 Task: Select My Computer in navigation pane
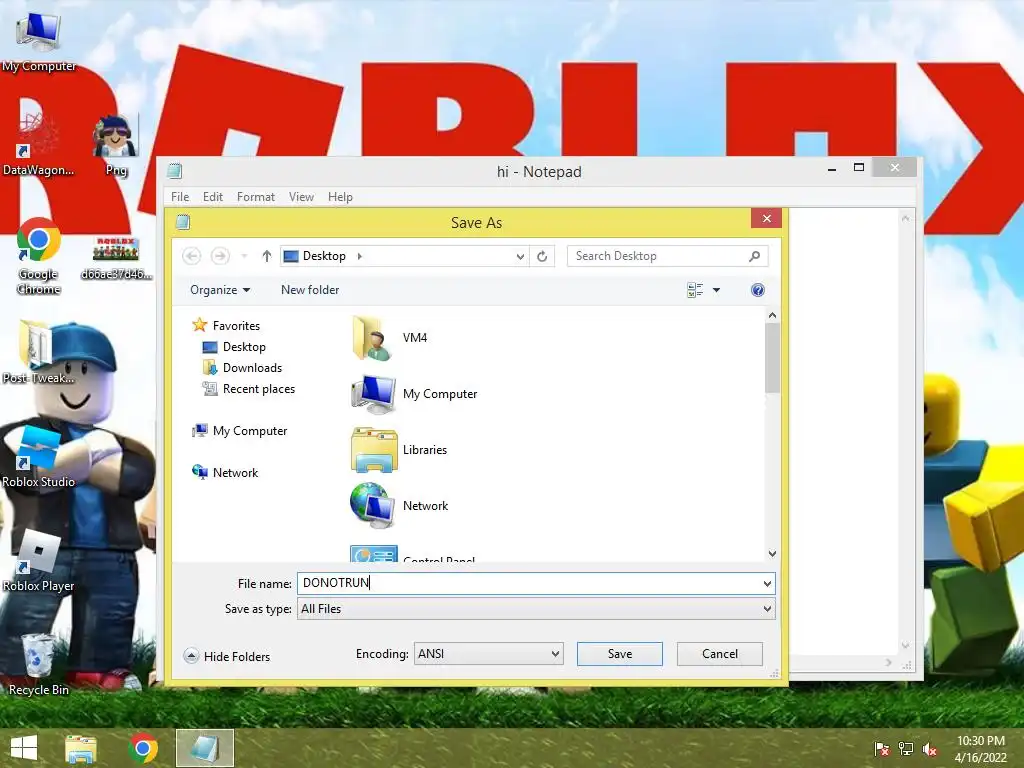point(240,431)
